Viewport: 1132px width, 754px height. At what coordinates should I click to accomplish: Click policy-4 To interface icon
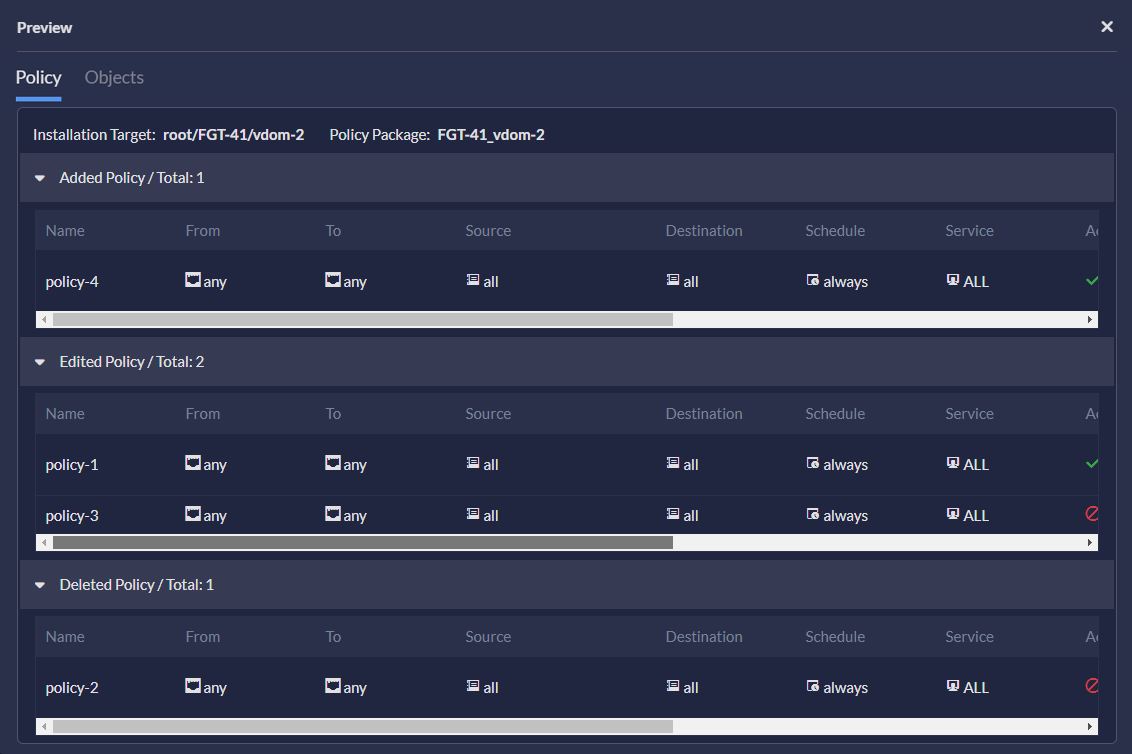(x=333, y=280)
